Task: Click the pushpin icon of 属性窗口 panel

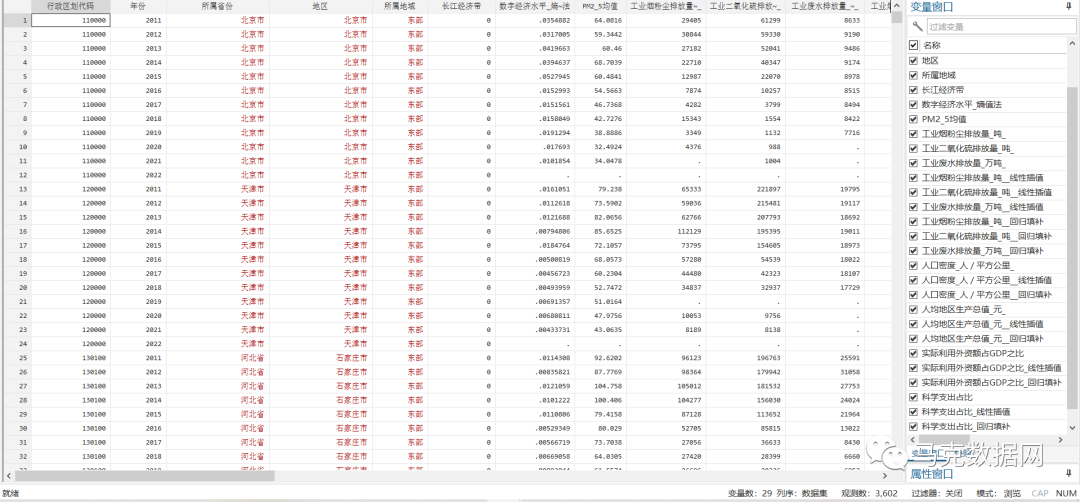Action: [1068, 473]
